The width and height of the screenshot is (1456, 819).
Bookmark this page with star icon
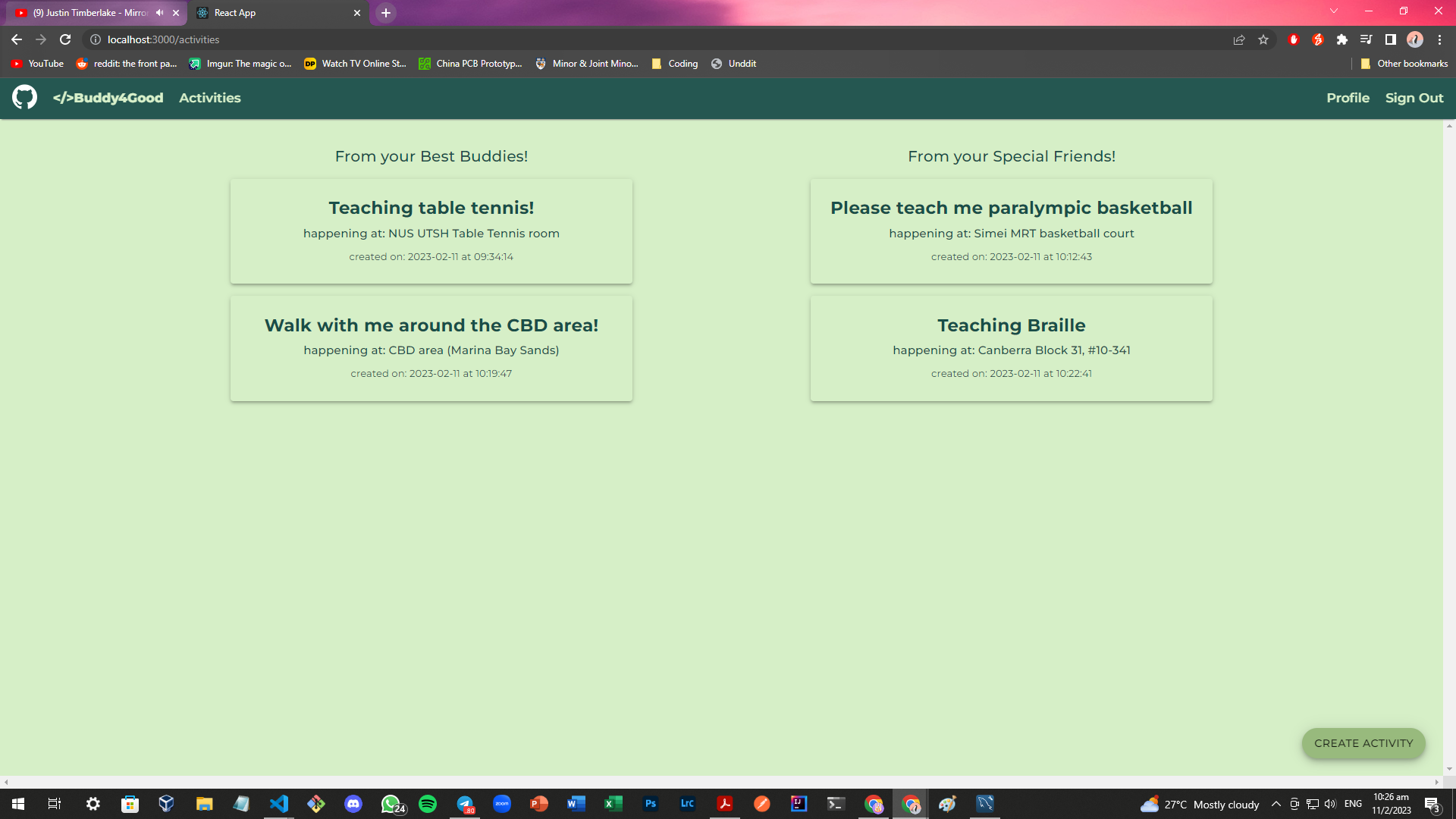coord(1263,39)
